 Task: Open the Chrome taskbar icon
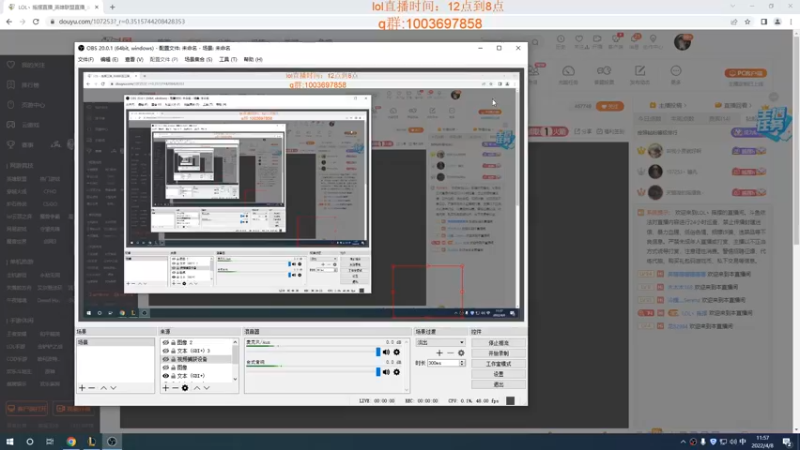pyautogui.click(x=71, y=441)
